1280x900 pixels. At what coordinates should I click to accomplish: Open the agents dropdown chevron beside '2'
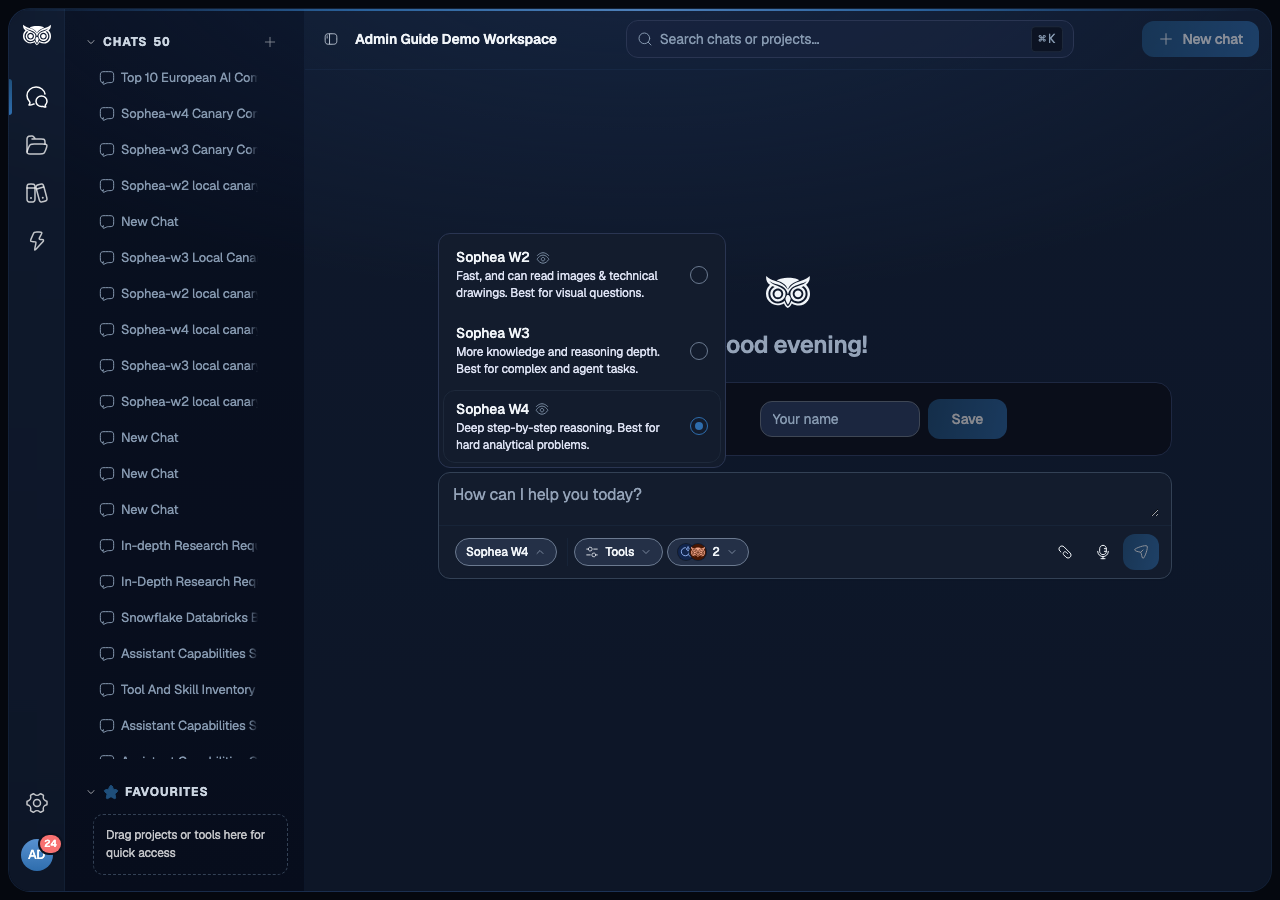pos(732,552)
